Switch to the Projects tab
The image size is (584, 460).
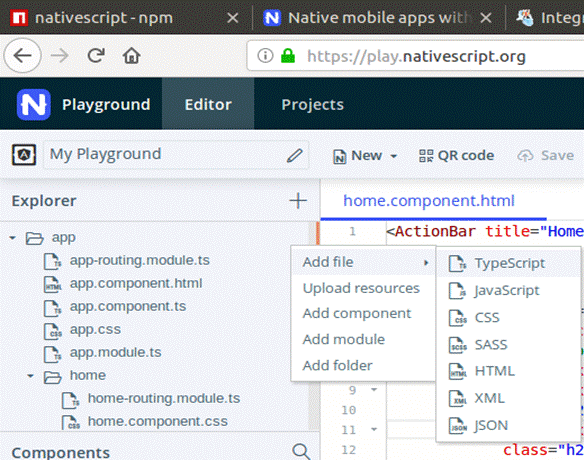coord(312,105)
